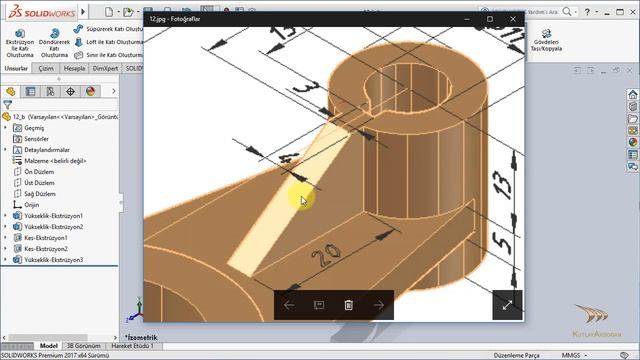Screen dimensions: 640x360
Task: Switch to the 3B Görünüm tab
Action: tap(84, 346)
